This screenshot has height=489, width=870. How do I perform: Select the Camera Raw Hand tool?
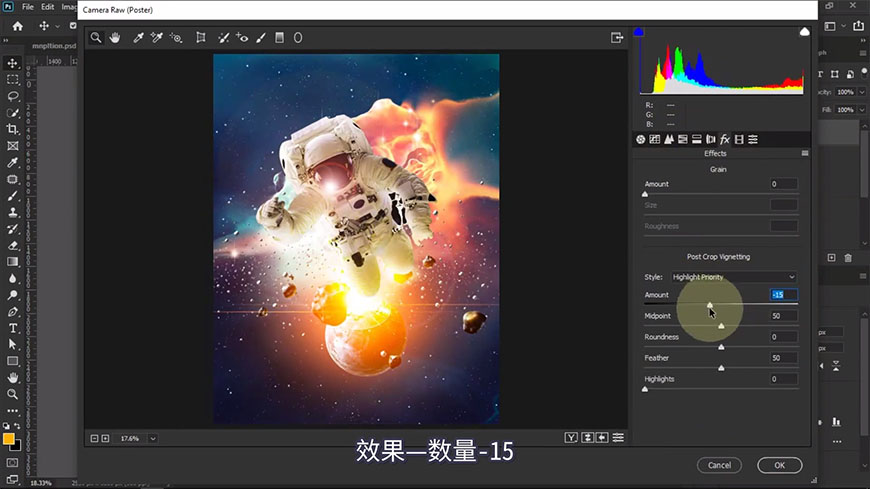[115, 38]
